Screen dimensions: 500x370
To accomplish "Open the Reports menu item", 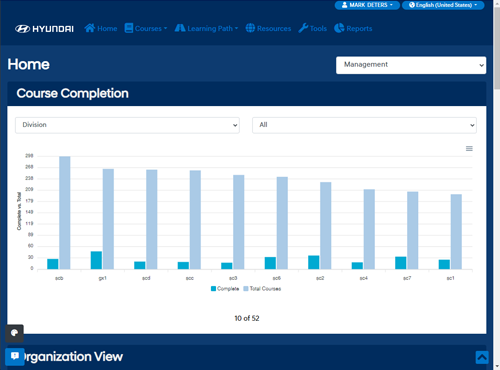I will tap(353, 28).
